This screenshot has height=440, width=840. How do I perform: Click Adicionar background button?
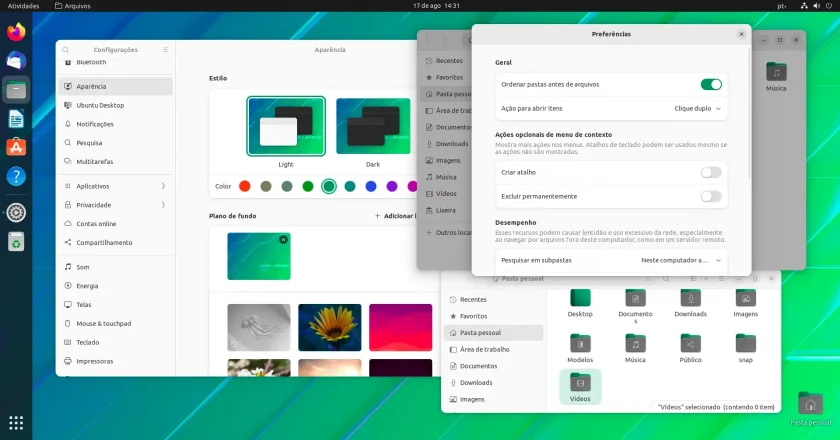[395, 215]
